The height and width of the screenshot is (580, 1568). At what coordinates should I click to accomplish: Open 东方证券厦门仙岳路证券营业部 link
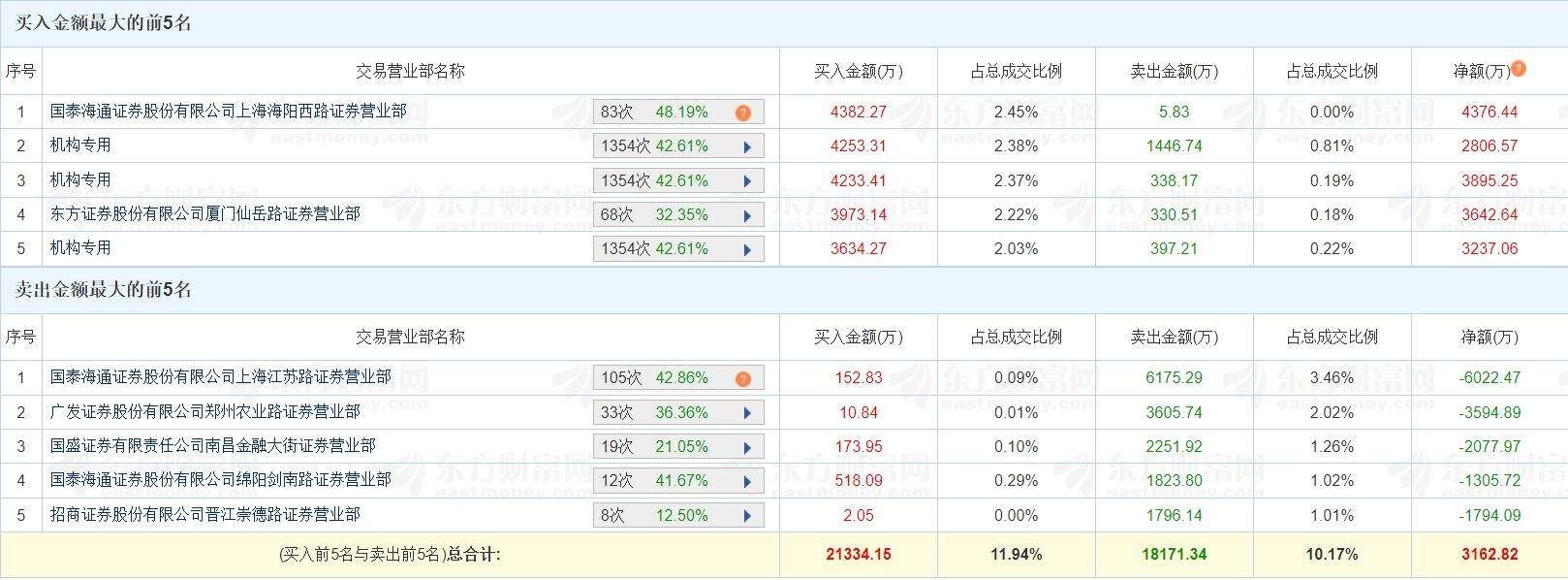204,213
